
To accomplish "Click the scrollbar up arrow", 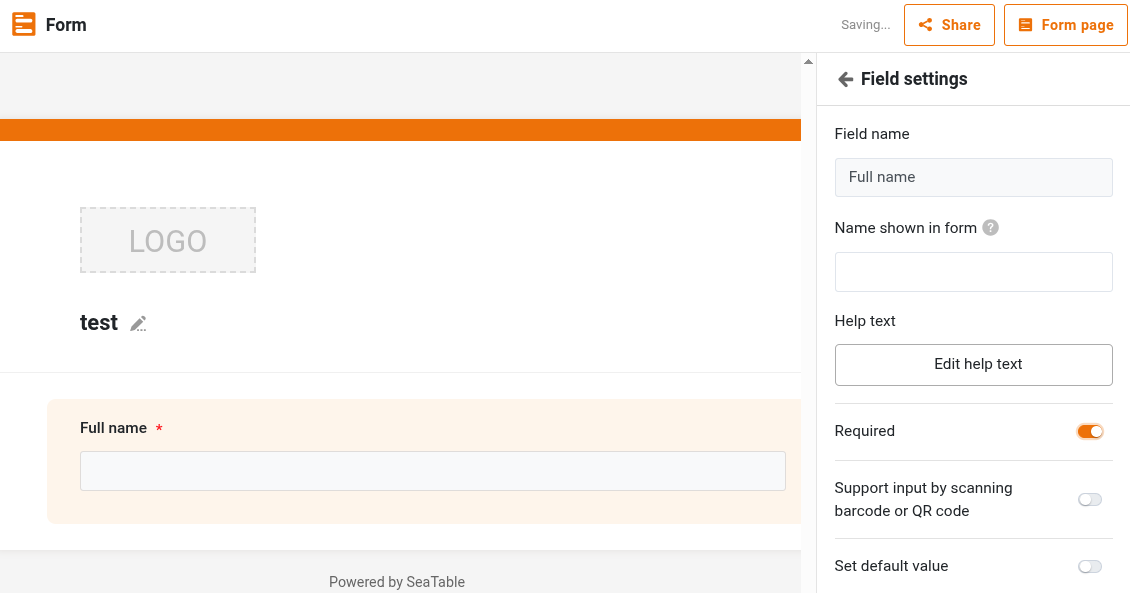I will click(x=808, y=62).
